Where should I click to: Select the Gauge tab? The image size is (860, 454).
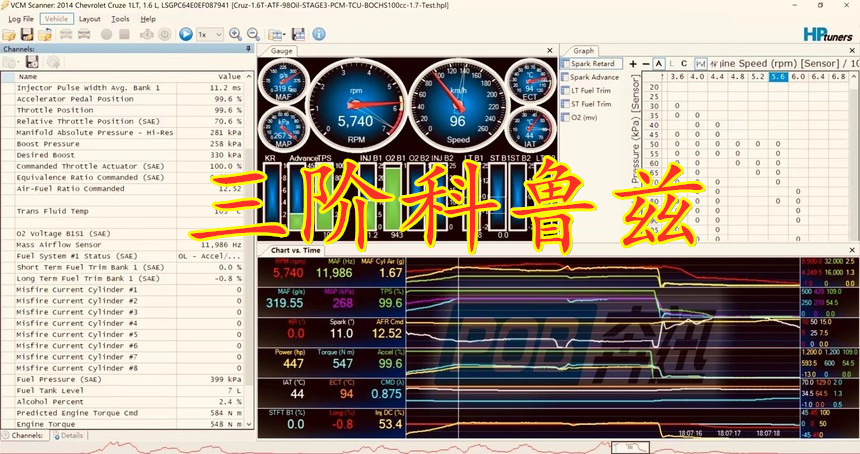coord(281,50)
